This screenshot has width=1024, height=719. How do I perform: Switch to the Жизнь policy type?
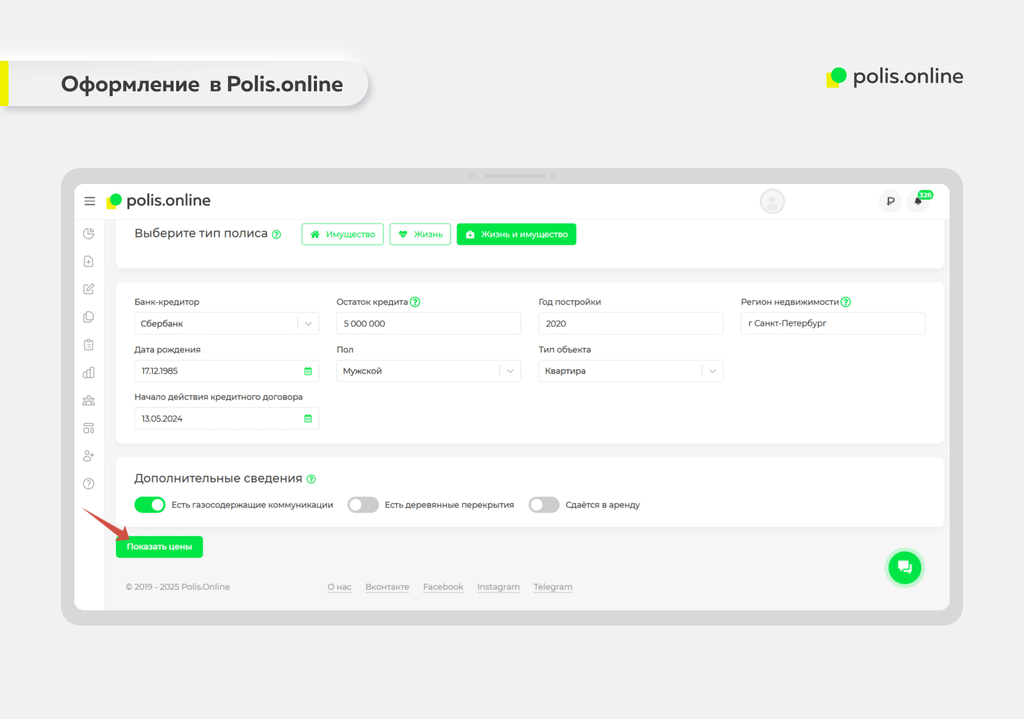(x=420, y=234)
